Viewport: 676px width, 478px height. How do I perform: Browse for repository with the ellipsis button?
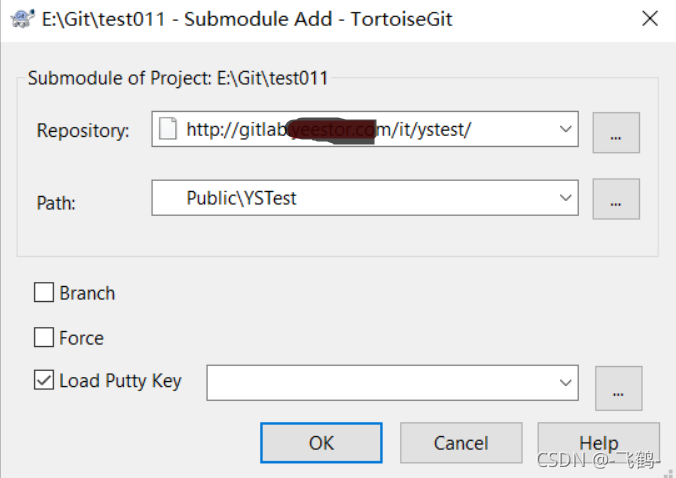pos(616,132)
